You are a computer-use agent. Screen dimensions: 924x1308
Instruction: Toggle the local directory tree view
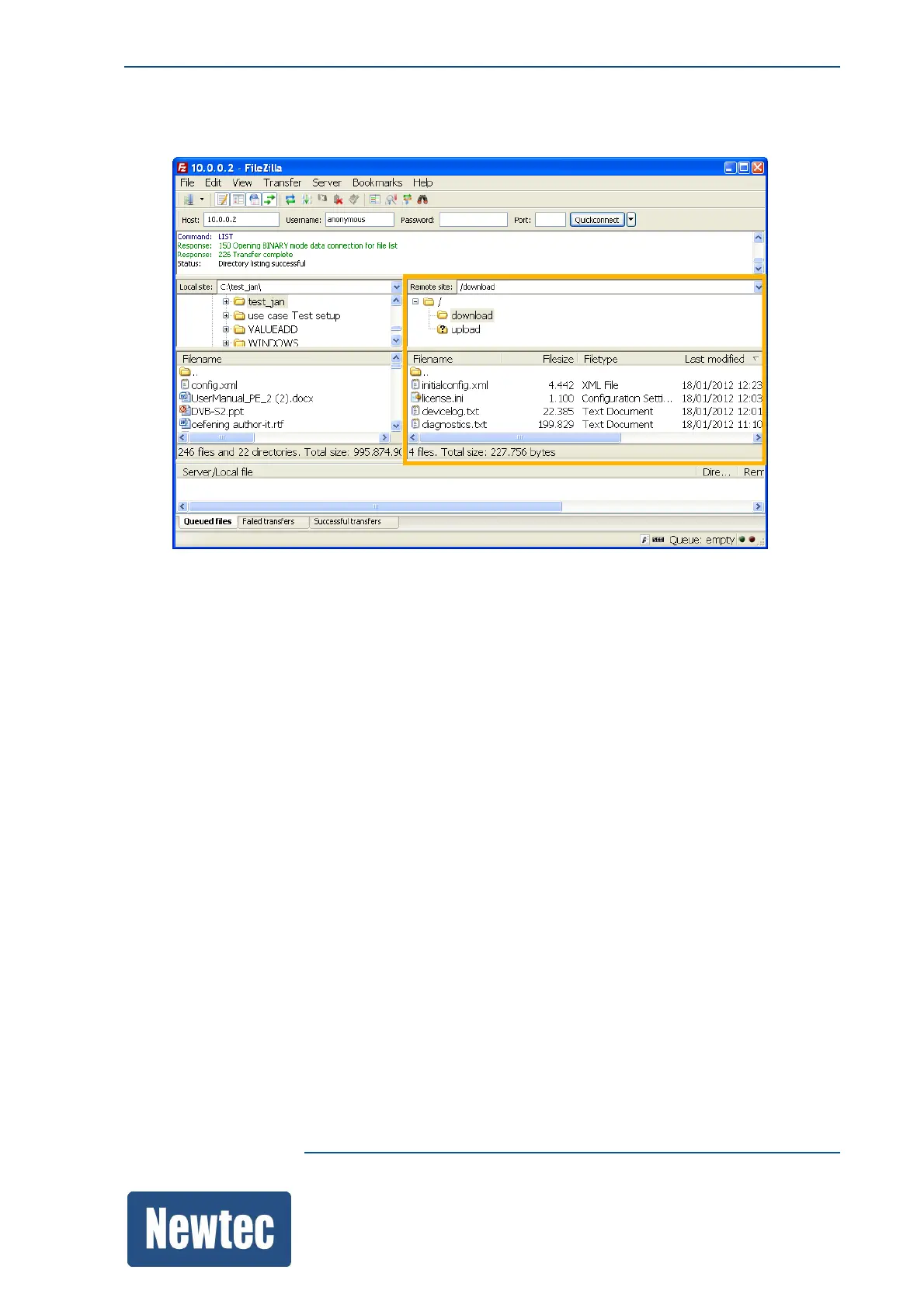click(238, 200)
